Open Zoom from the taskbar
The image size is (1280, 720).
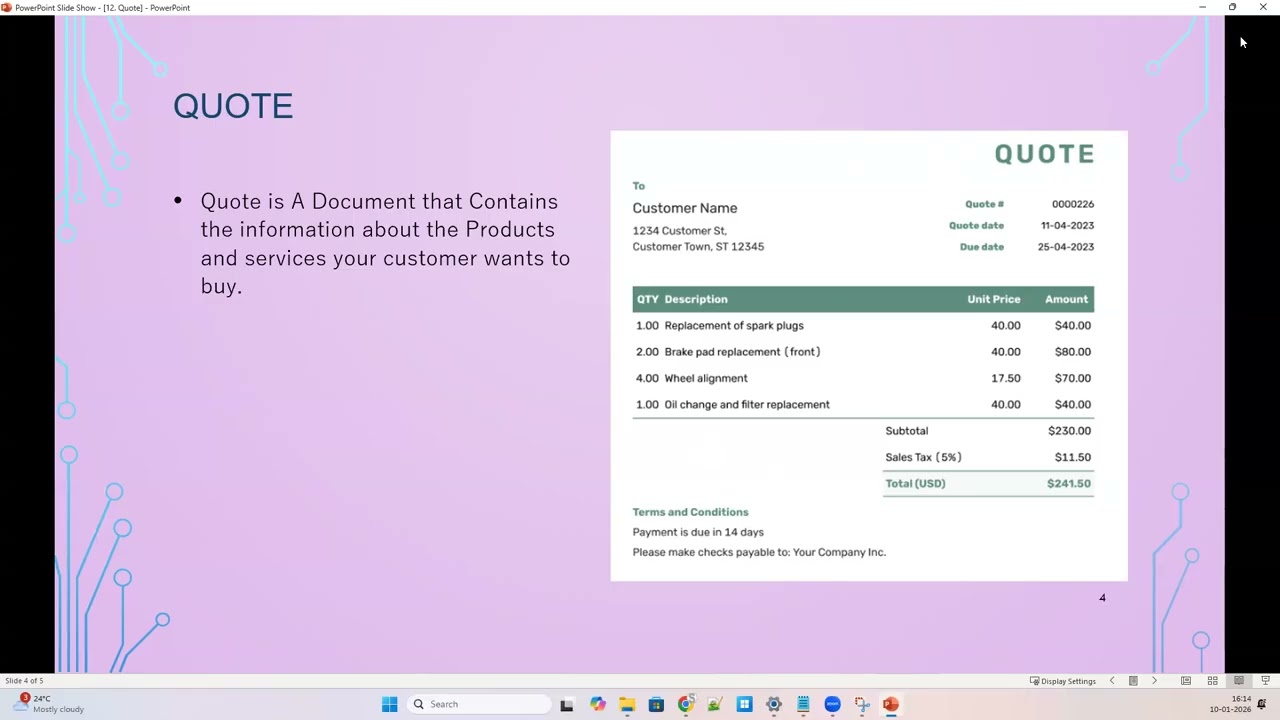click(x=832, y=704)
